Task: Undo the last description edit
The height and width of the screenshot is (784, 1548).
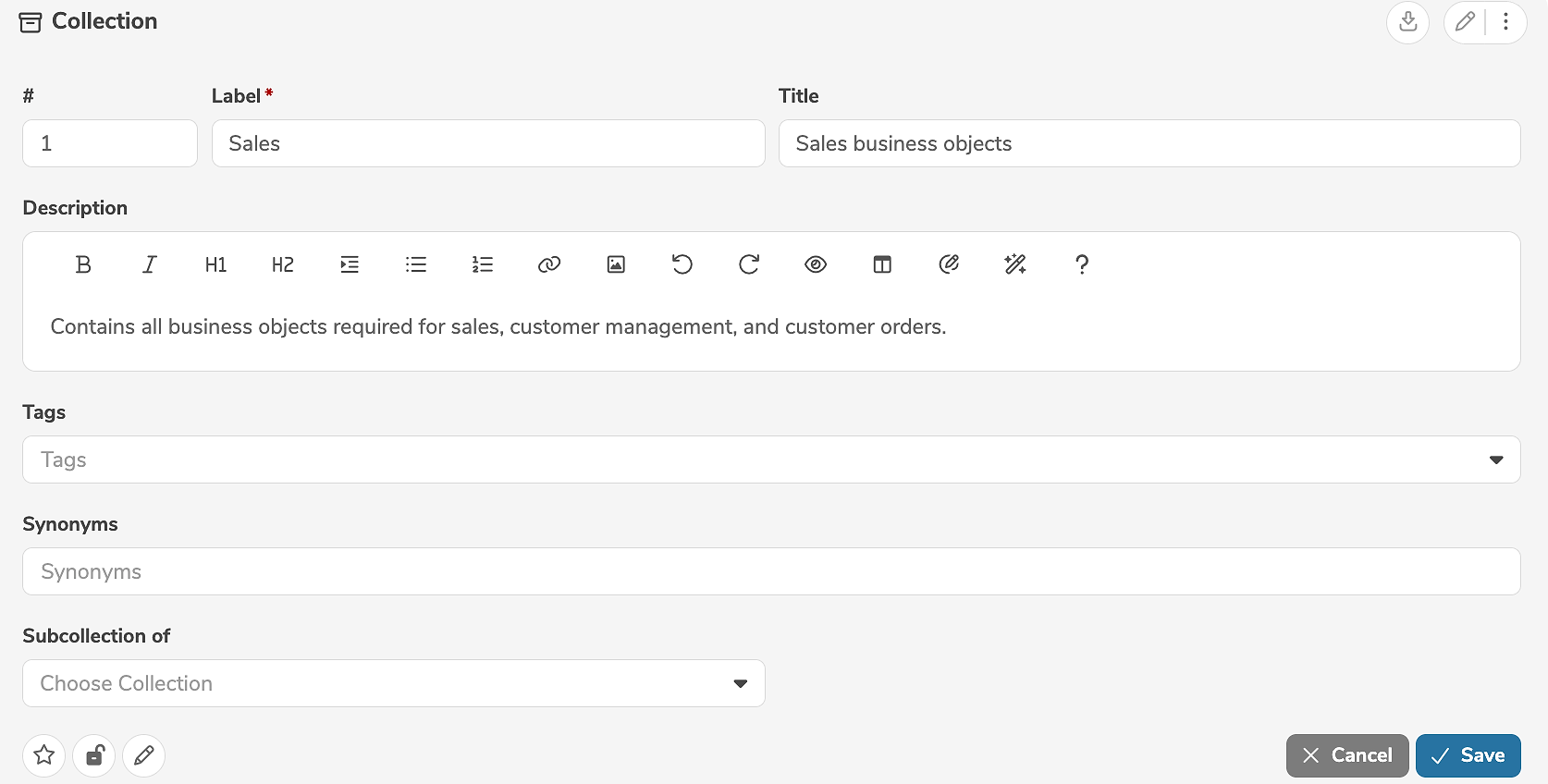Action: (682, 265)
